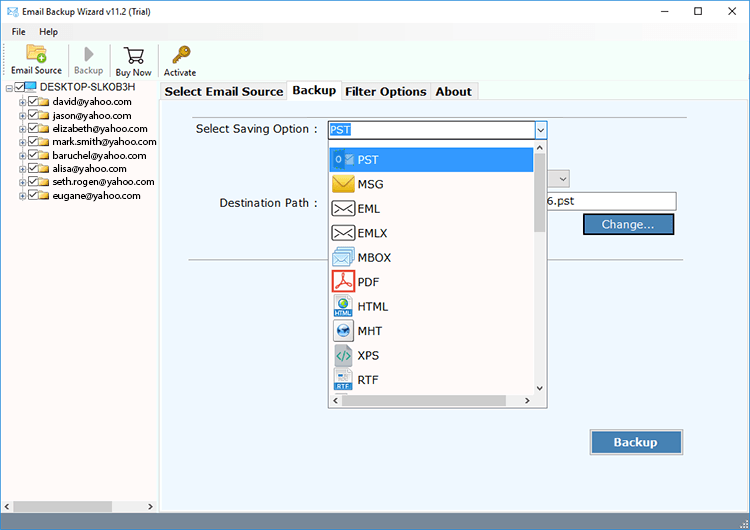Uncheck jason@yahoo.com checkbox
The height and width of the screenshot is (530, 750).
33,115
